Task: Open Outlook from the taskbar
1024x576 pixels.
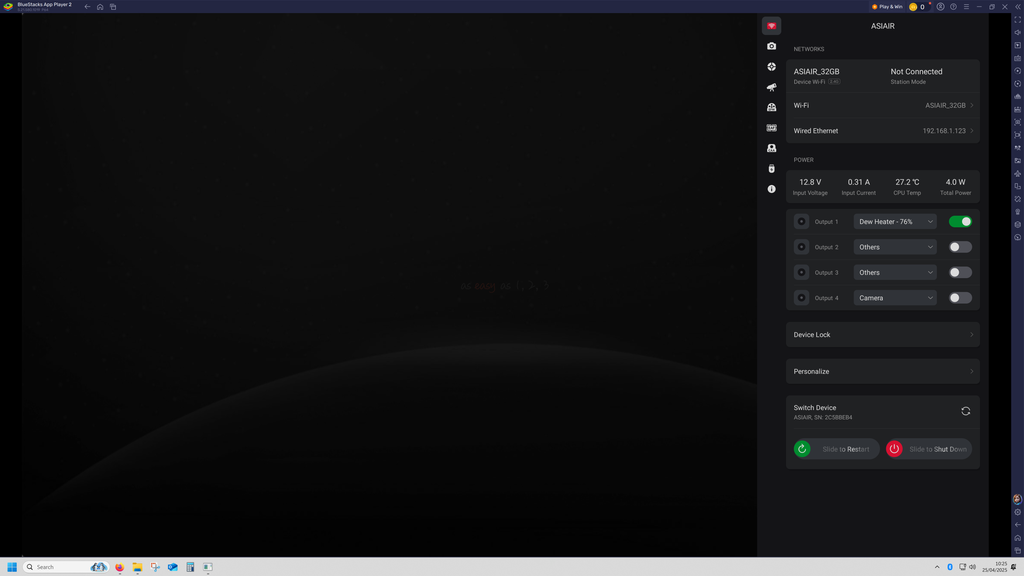Action: click(x=172, y=567)
